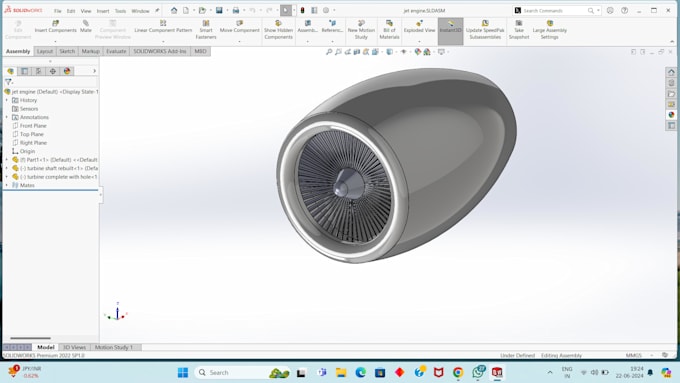Select the Move Component tool
Screen dimensions: 680x383
[x=239, y=26]
